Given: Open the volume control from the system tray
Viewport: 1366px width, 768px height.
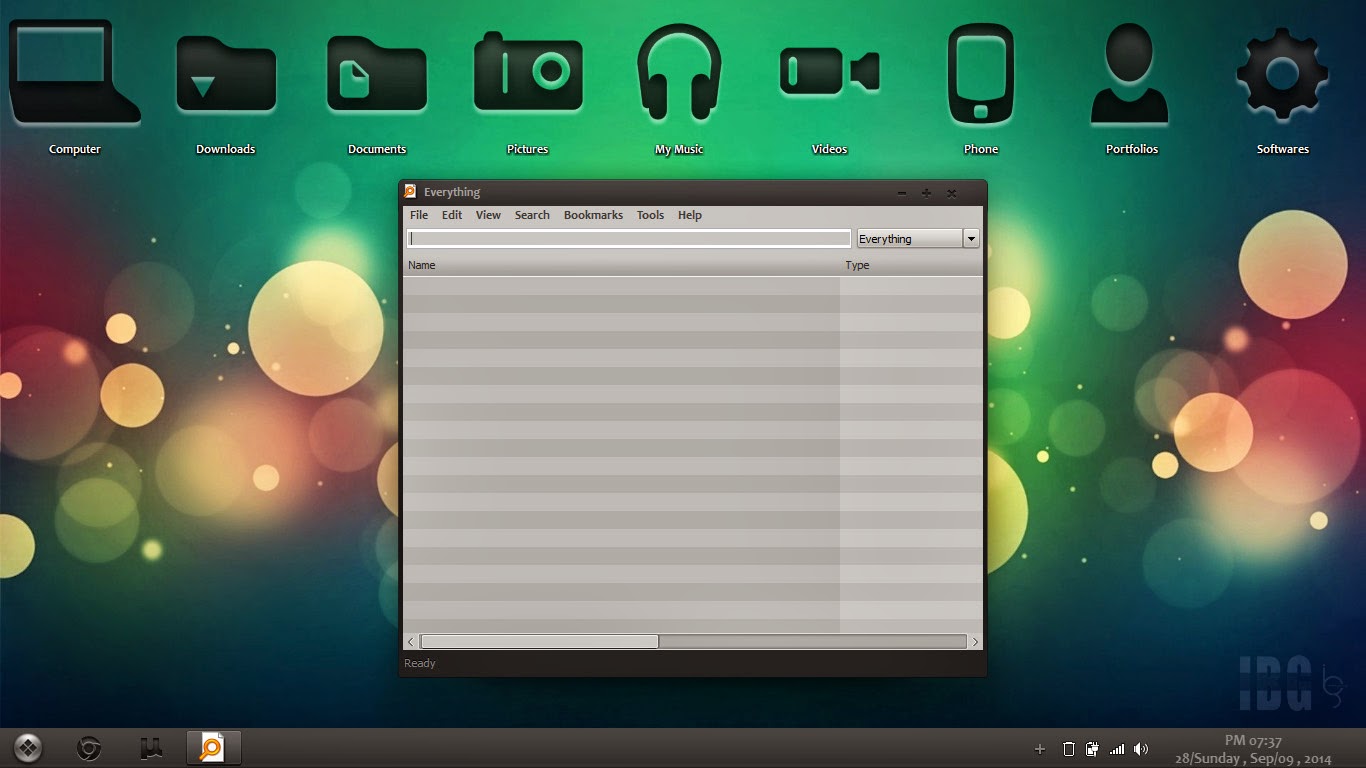Looking at the screenshot, I should (1140, 748).
